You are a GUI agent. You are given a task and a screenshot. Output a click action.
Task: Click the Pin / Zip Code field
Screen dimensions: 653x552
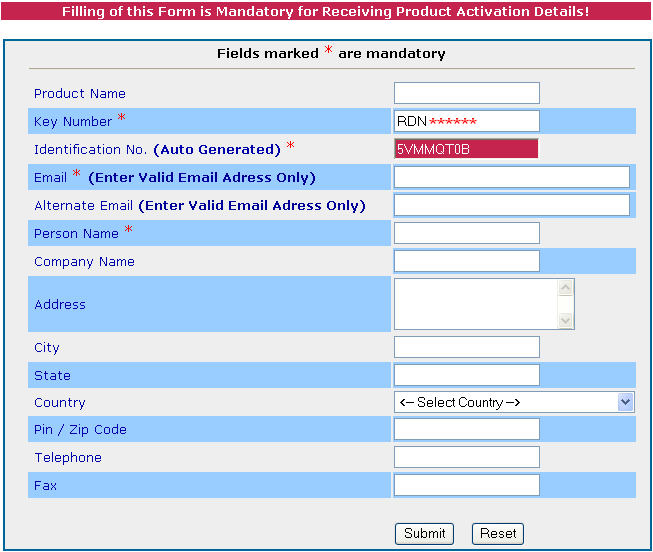pos(467,429)
